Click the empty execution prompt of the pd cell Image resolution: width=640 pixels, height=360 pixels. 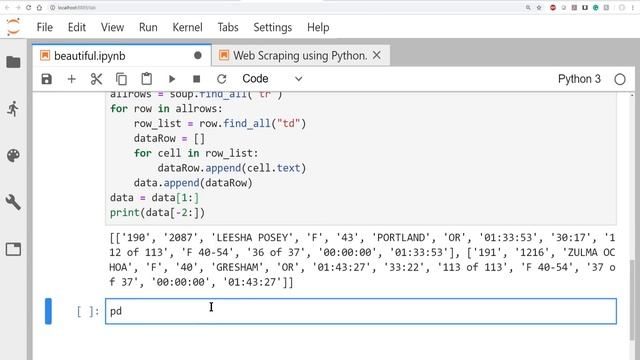pyautogui.click(x=88, y=311)
